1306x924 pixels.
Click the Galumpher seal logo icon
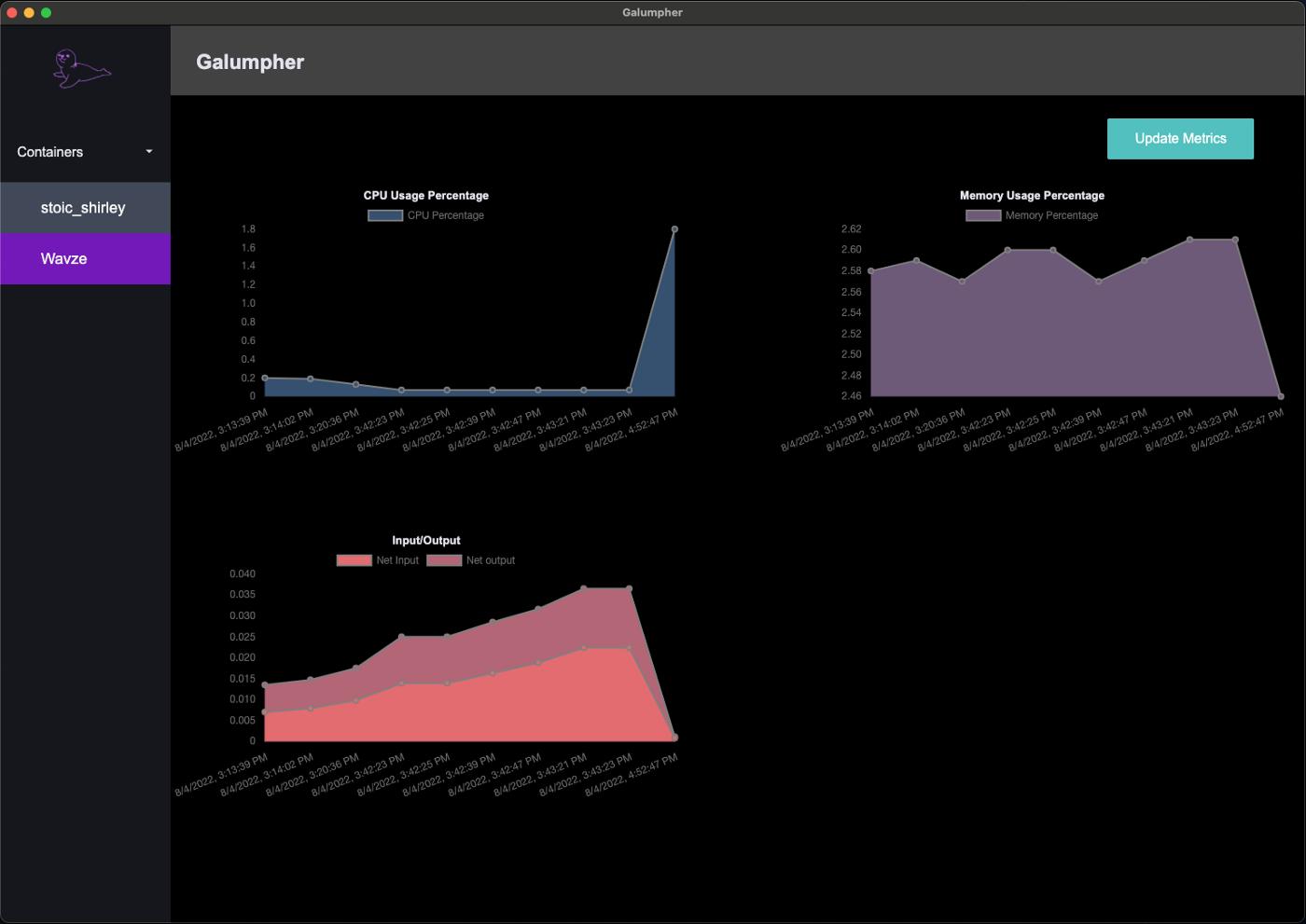pos(82,69)
